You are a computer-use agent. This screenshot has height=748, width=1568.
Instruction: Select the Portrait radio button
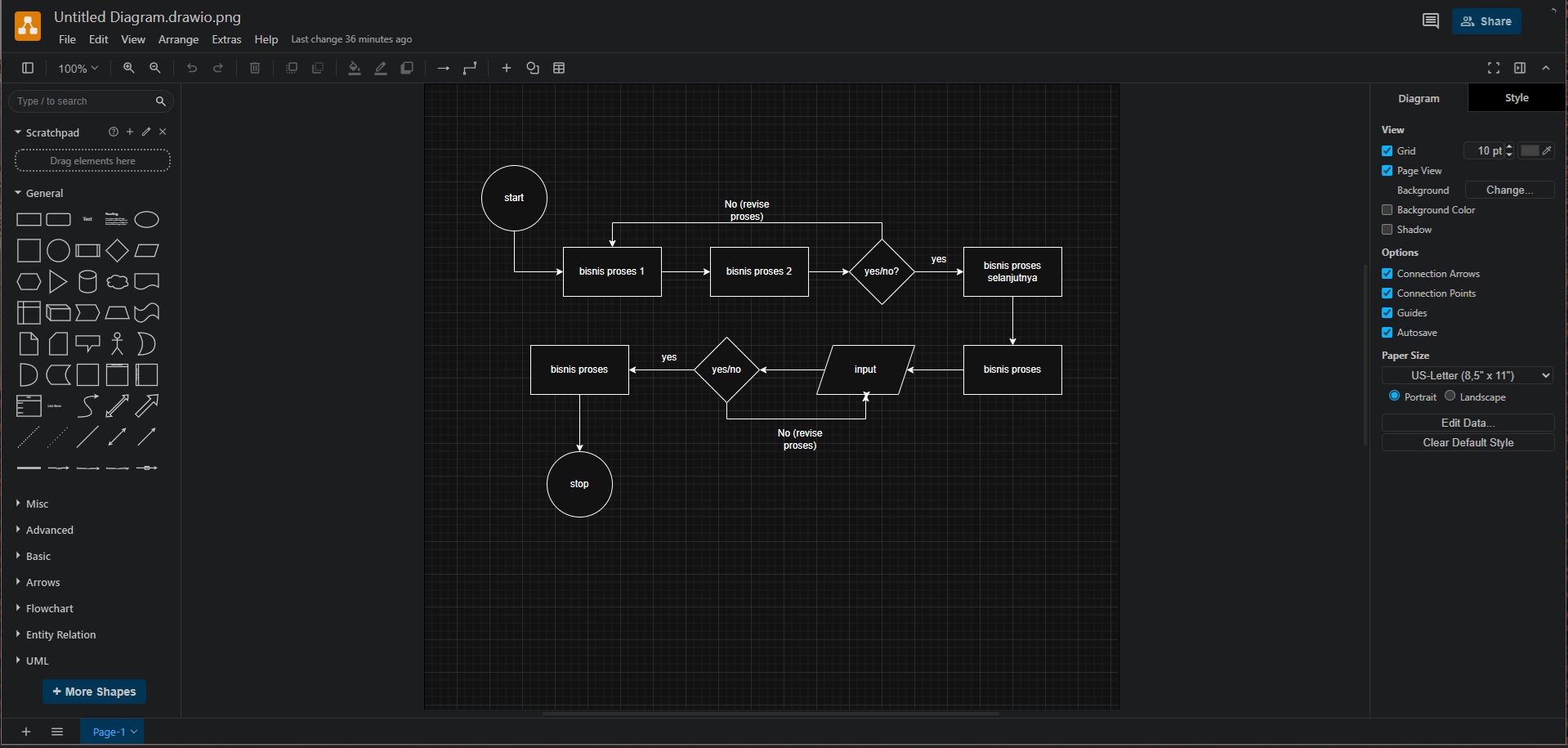1395,396
